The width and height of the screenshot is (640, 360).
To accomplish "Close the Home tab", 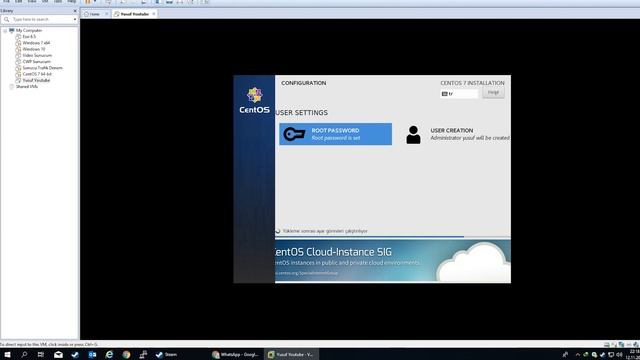I will click(107, 14).
